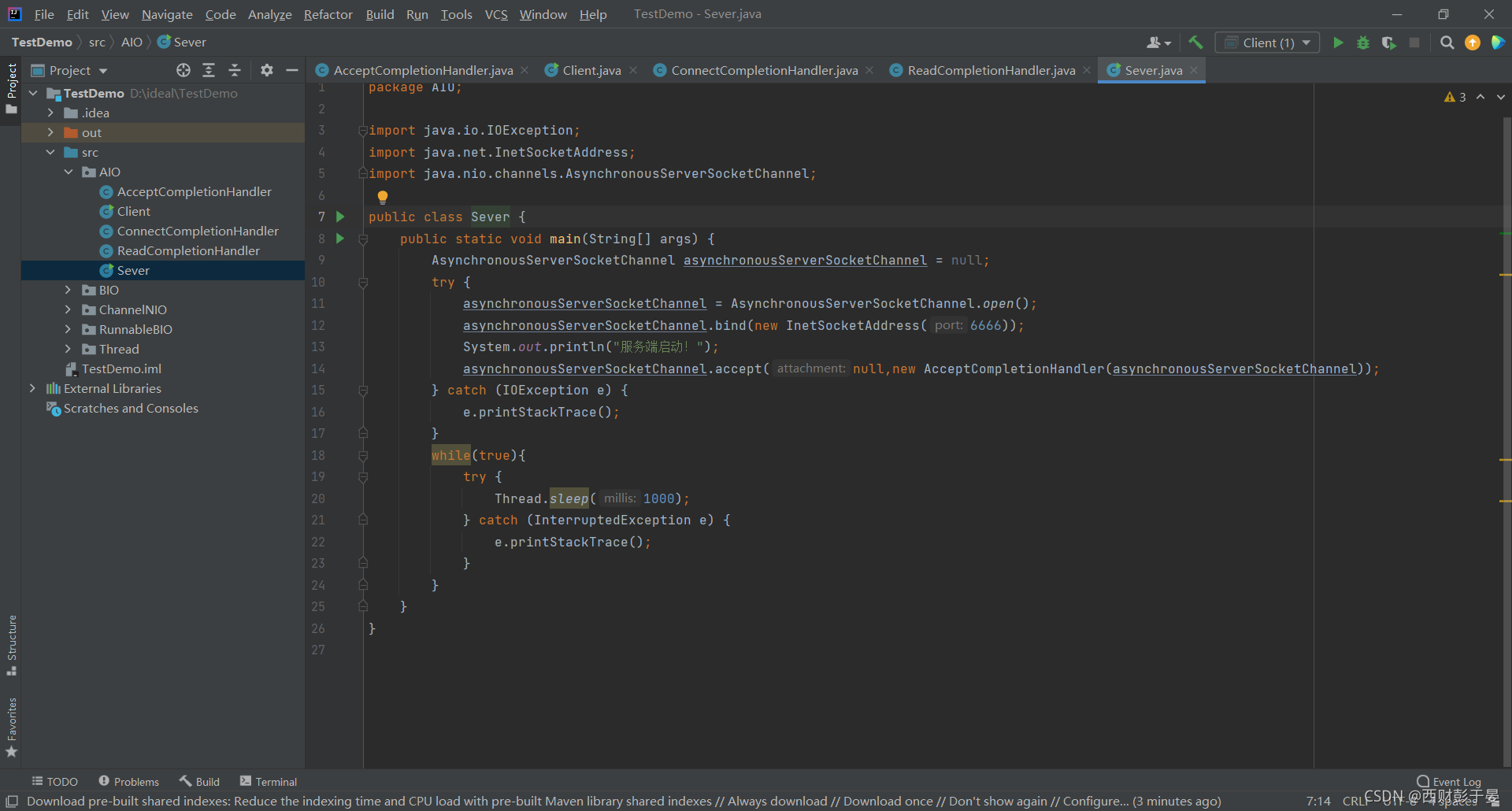The height and width of the screenshot is (811, 1512).
Task: Expand the .idea folder
Action: (x=50, y=113)
